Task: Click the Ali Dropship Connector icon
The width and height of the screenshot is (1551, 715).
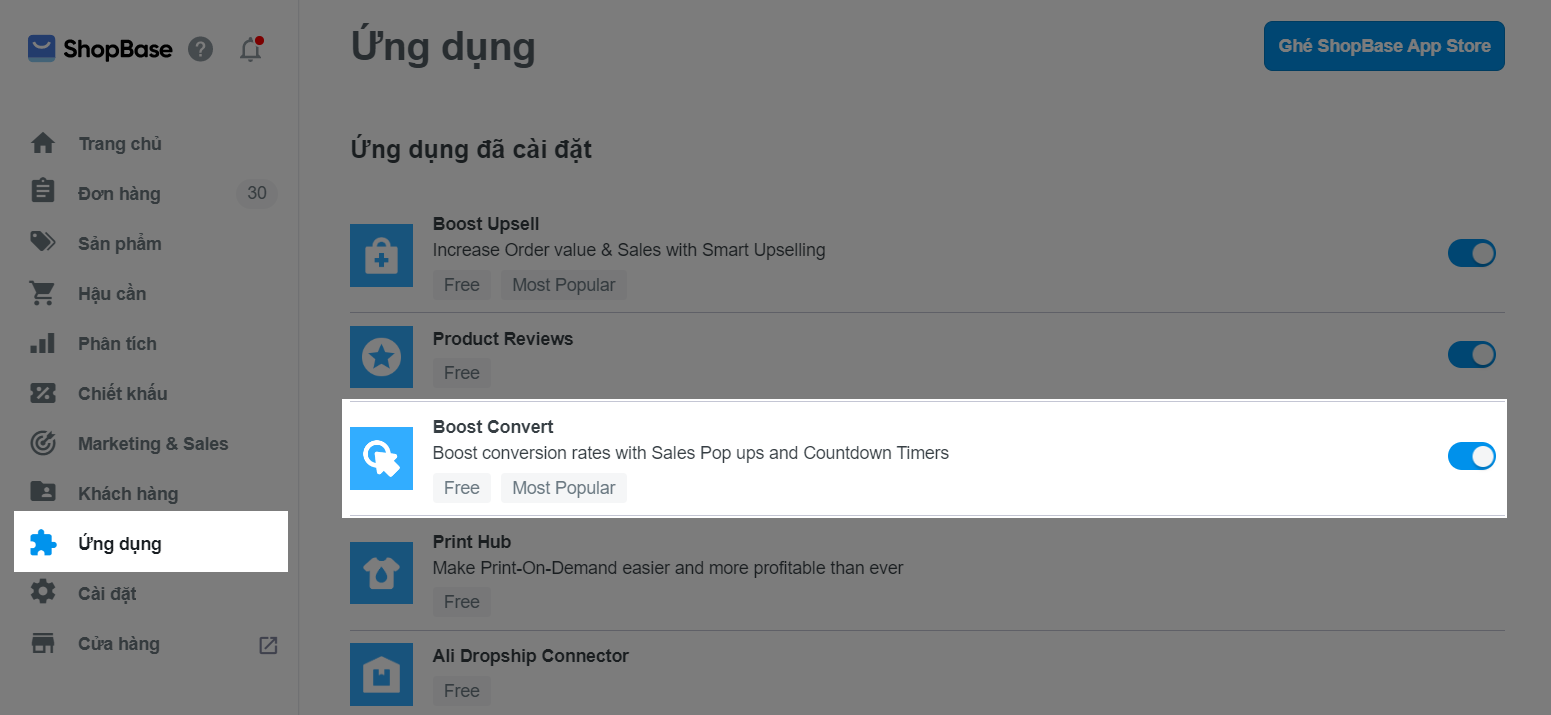Action: coord(381,674)
